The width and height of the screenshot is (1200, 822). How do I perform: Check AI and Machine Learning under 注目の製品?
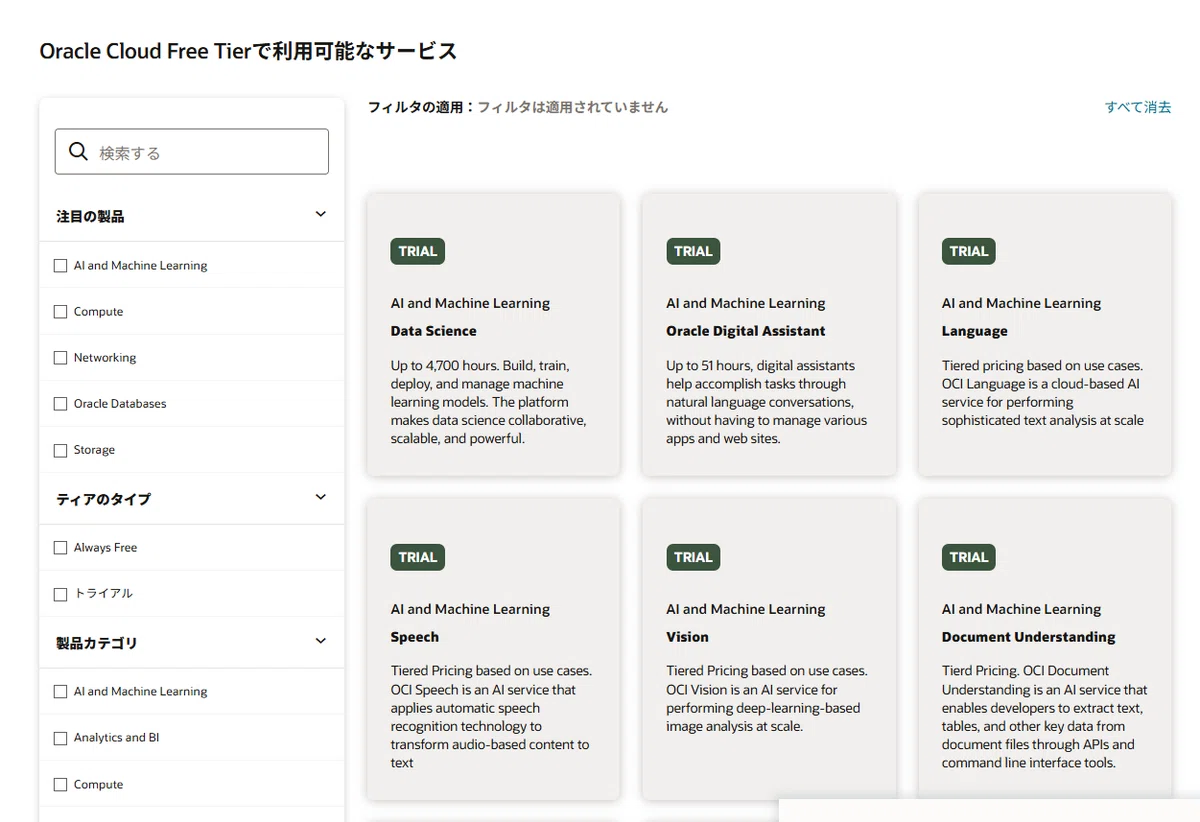[x=60, y=266]
